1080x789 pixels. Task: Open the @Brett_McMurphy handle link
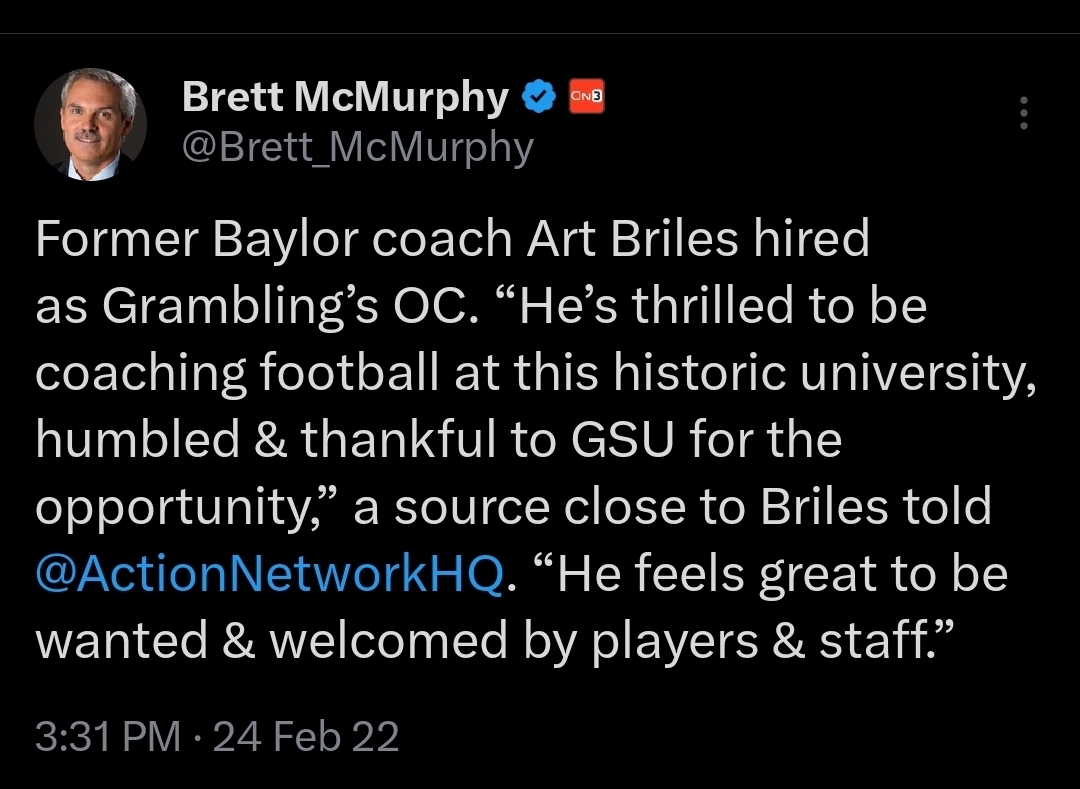tap(358, 147)
